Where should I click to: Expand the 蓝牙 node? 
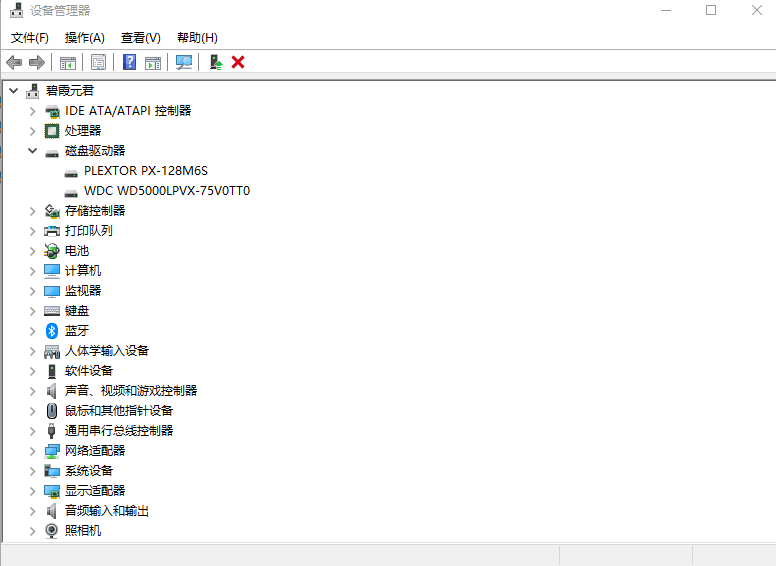coord(33,331)
